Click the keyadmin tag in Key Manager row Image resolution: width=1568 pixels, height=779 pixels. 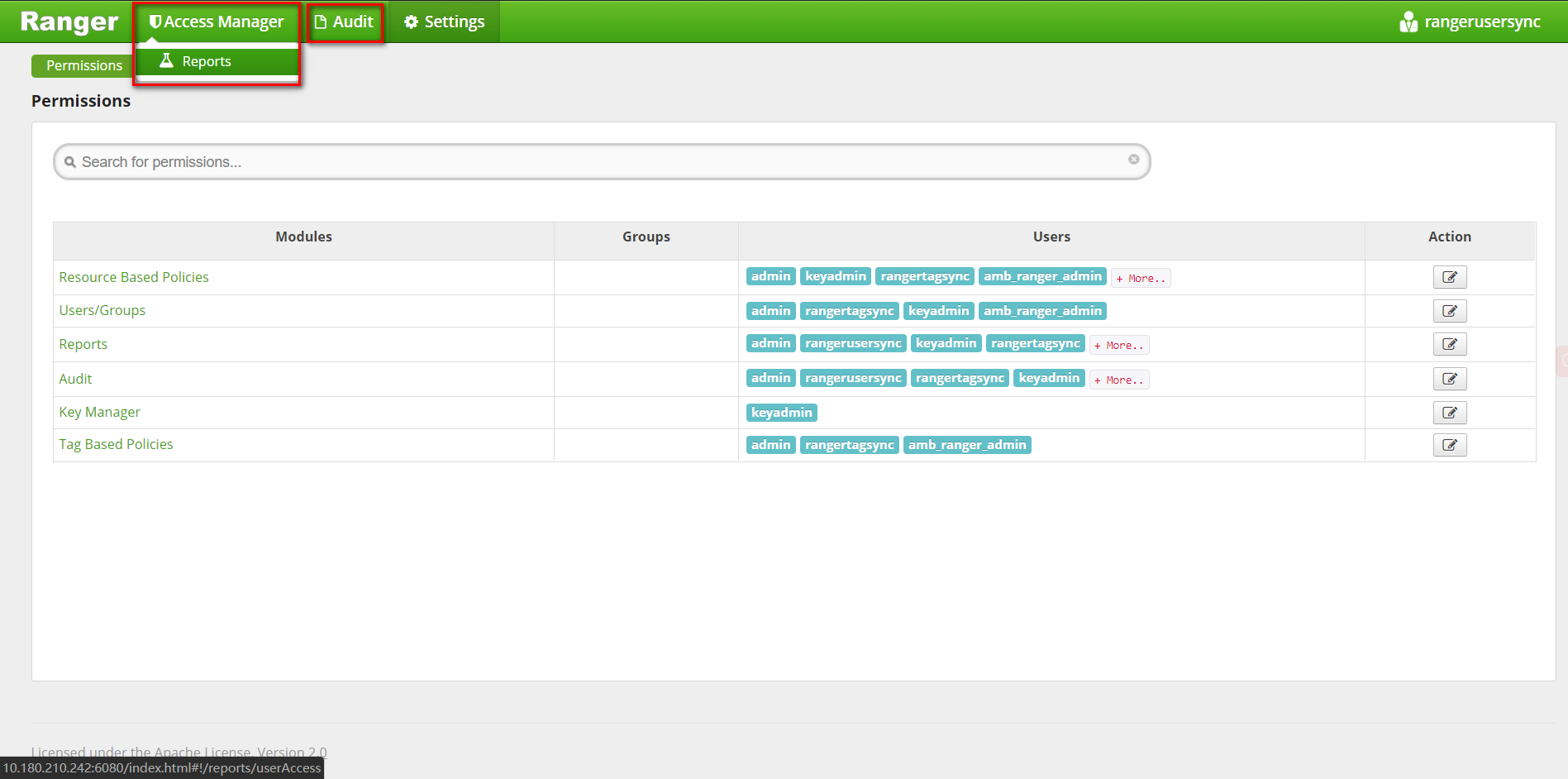[782, 413]
